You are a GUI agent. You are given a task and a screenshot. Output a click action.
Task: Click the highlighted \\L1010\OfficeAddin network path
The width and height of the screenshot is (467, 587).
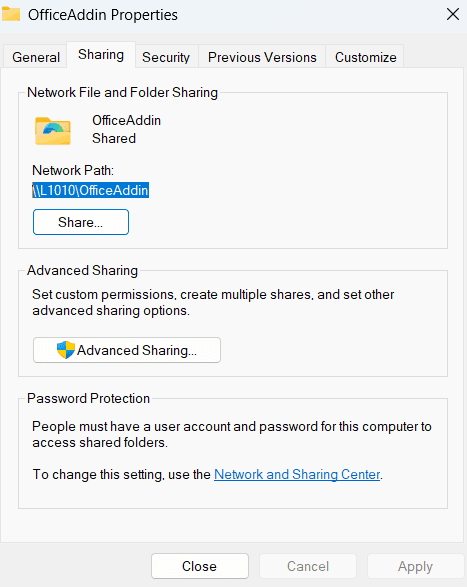90,190
